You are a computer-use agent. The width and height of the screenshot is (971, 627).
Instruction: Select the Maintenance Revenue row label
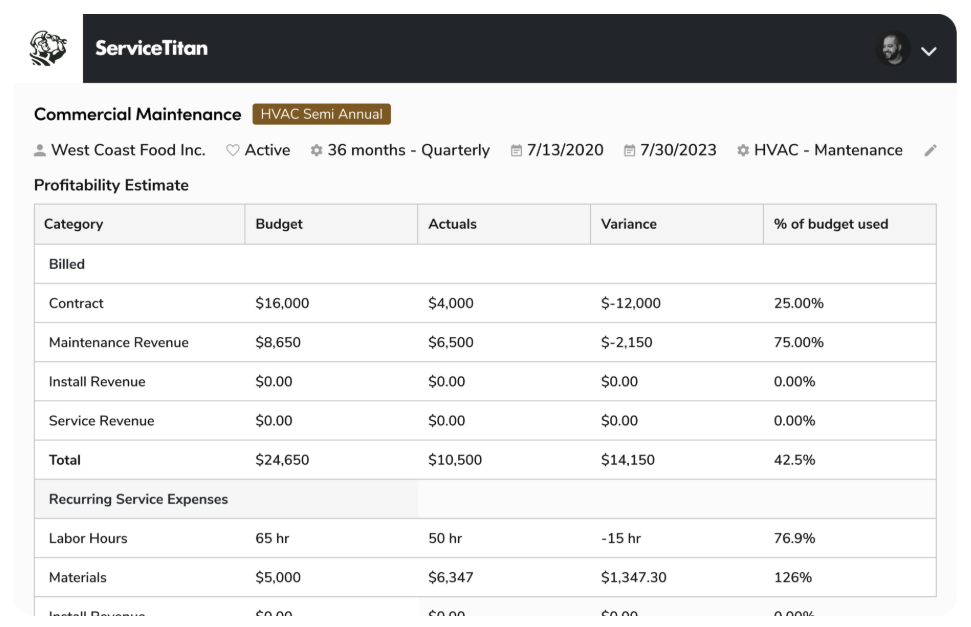tap(119, 342)
